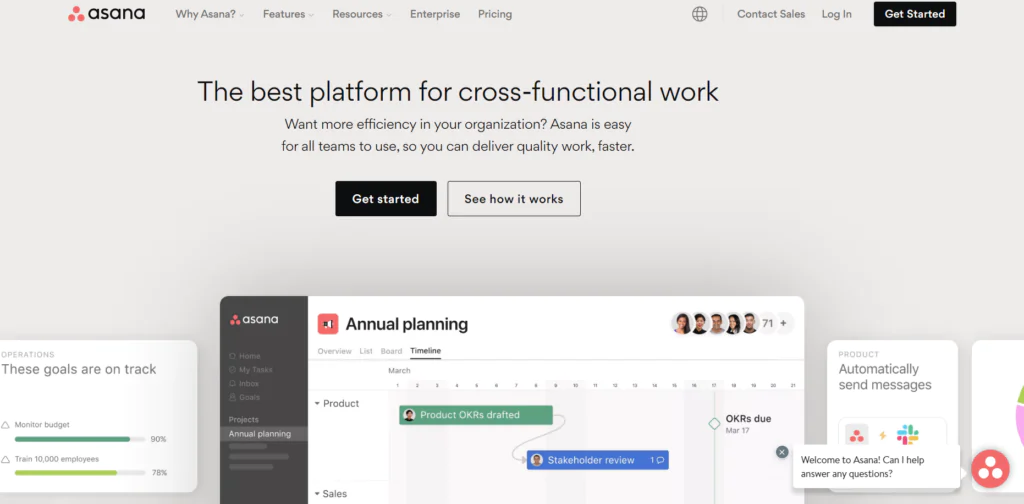
Task: Collapse the Sales section
Action: (318, 494)
